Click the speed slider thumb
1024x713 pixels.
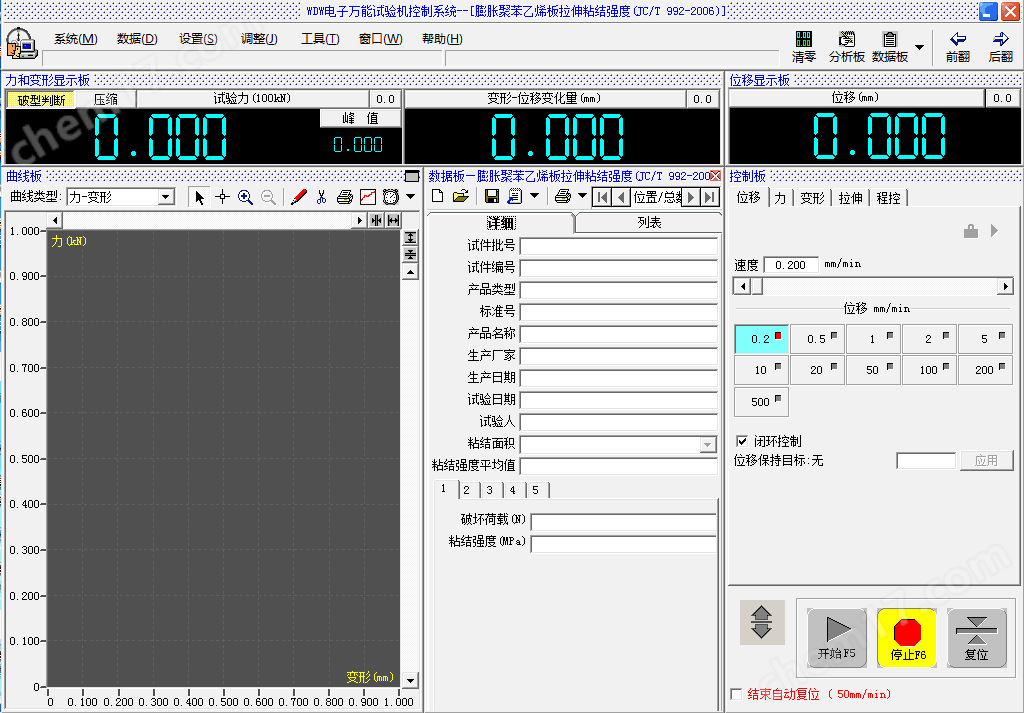(x=757, y=286)
